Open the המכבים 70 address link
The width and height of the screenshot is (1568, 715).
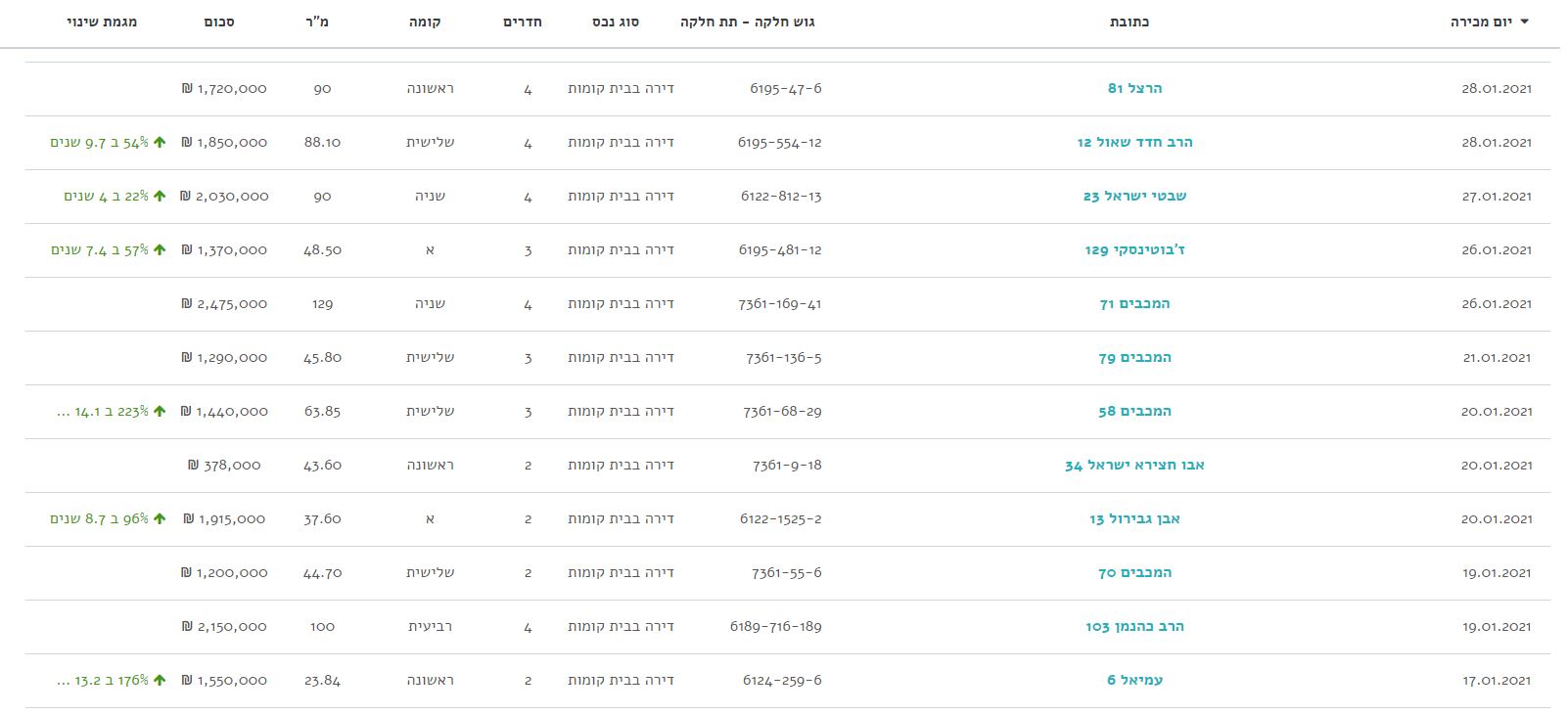click(1134, 573)
